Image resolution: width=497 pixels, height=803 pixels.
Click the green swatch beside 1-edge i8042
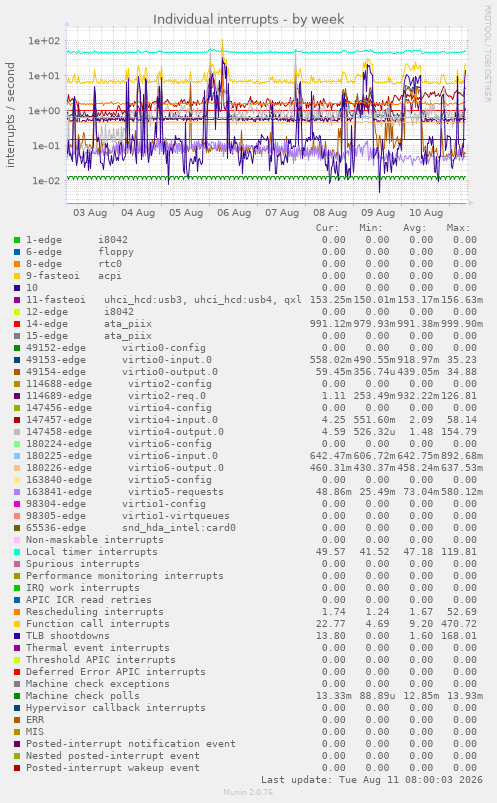tap(17, 240)
